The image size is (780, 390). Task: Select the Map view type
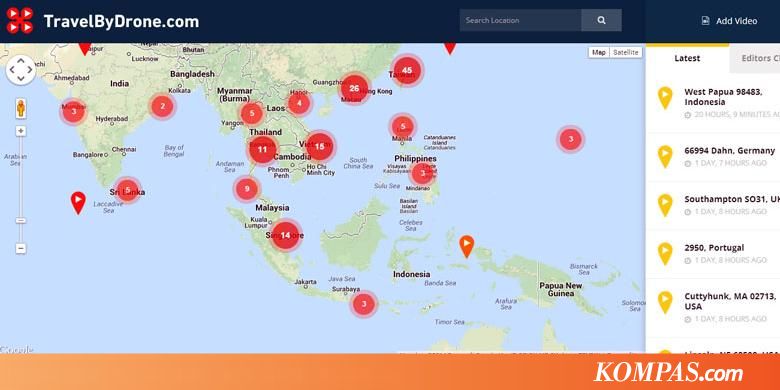point(599,52)
